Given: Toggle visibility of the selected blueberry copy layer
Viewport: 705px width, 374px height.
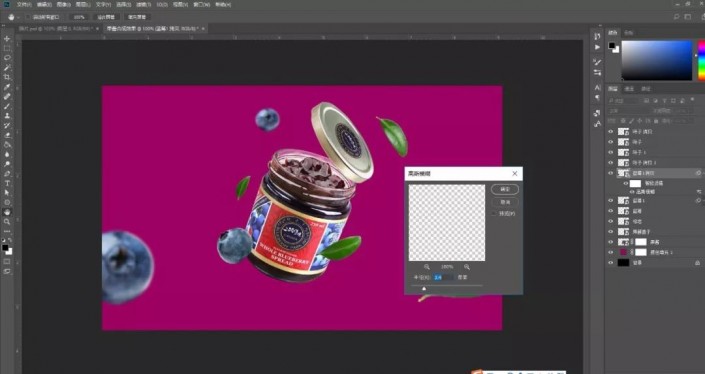Looking at the screenshot, I should coord(611,173).
